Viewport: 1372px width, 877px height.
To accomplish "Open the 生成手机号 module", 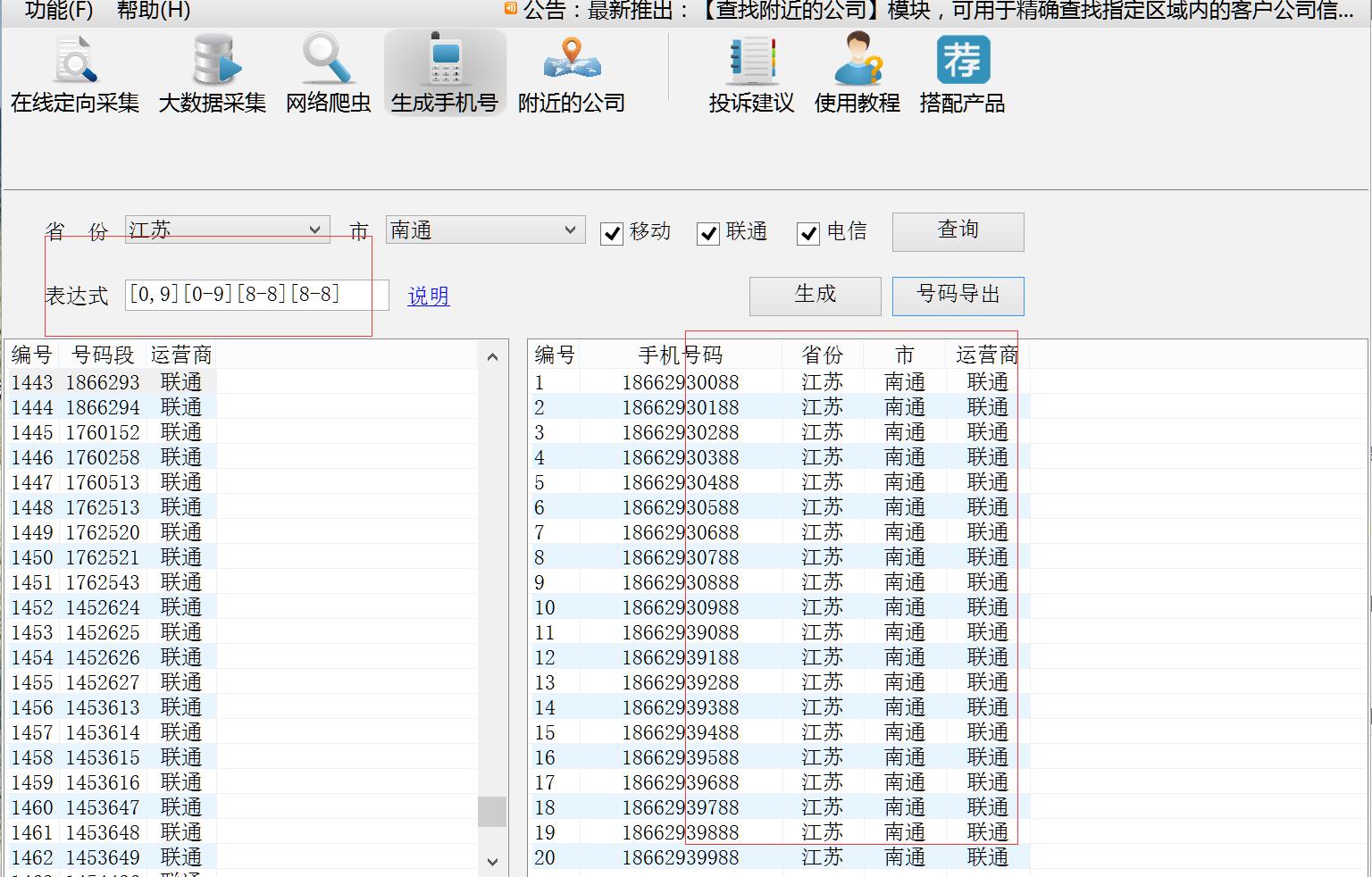I will (x=445, y=71).
